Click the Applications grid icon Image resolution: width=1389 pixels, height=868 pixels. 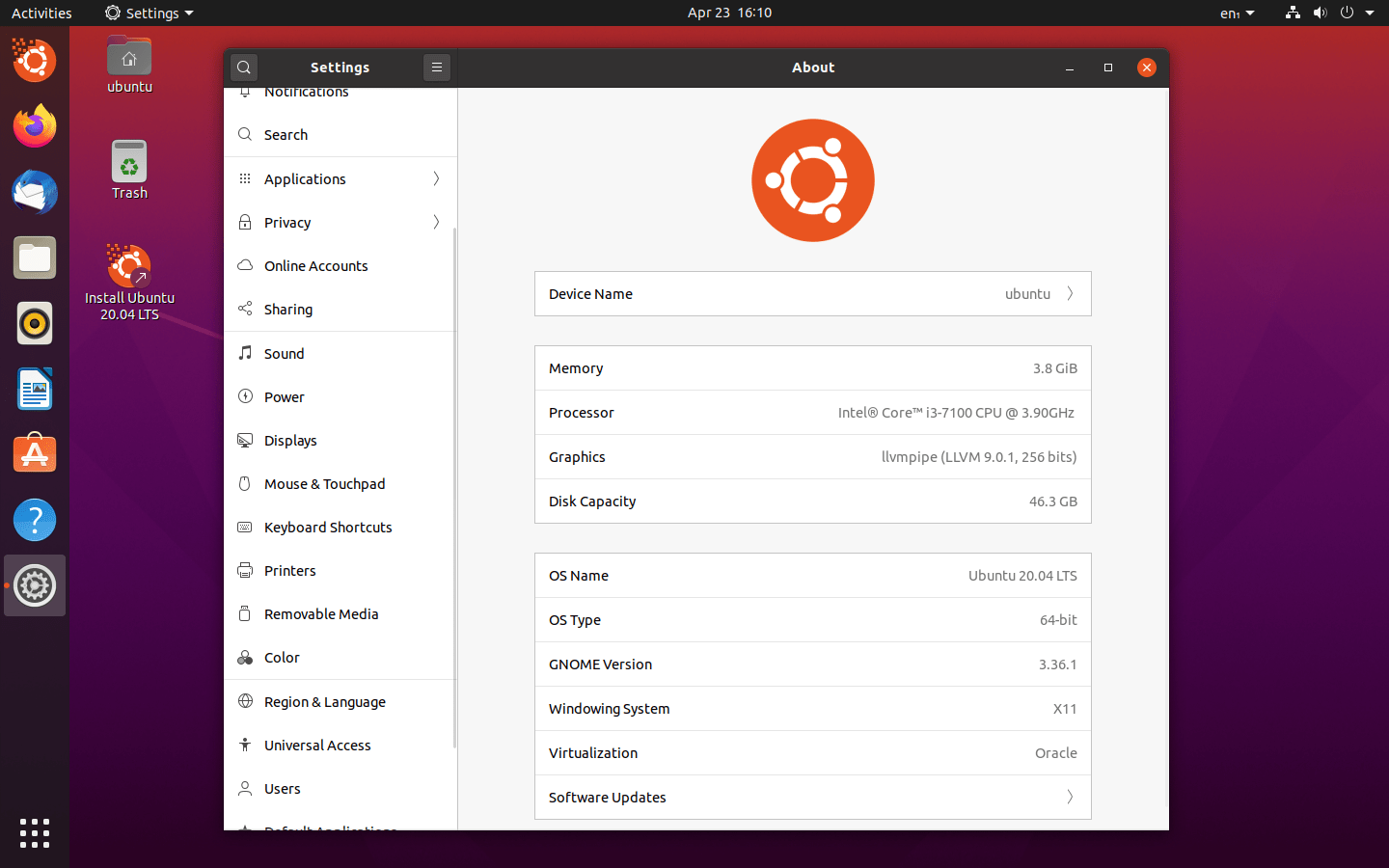tap(245, 178)
